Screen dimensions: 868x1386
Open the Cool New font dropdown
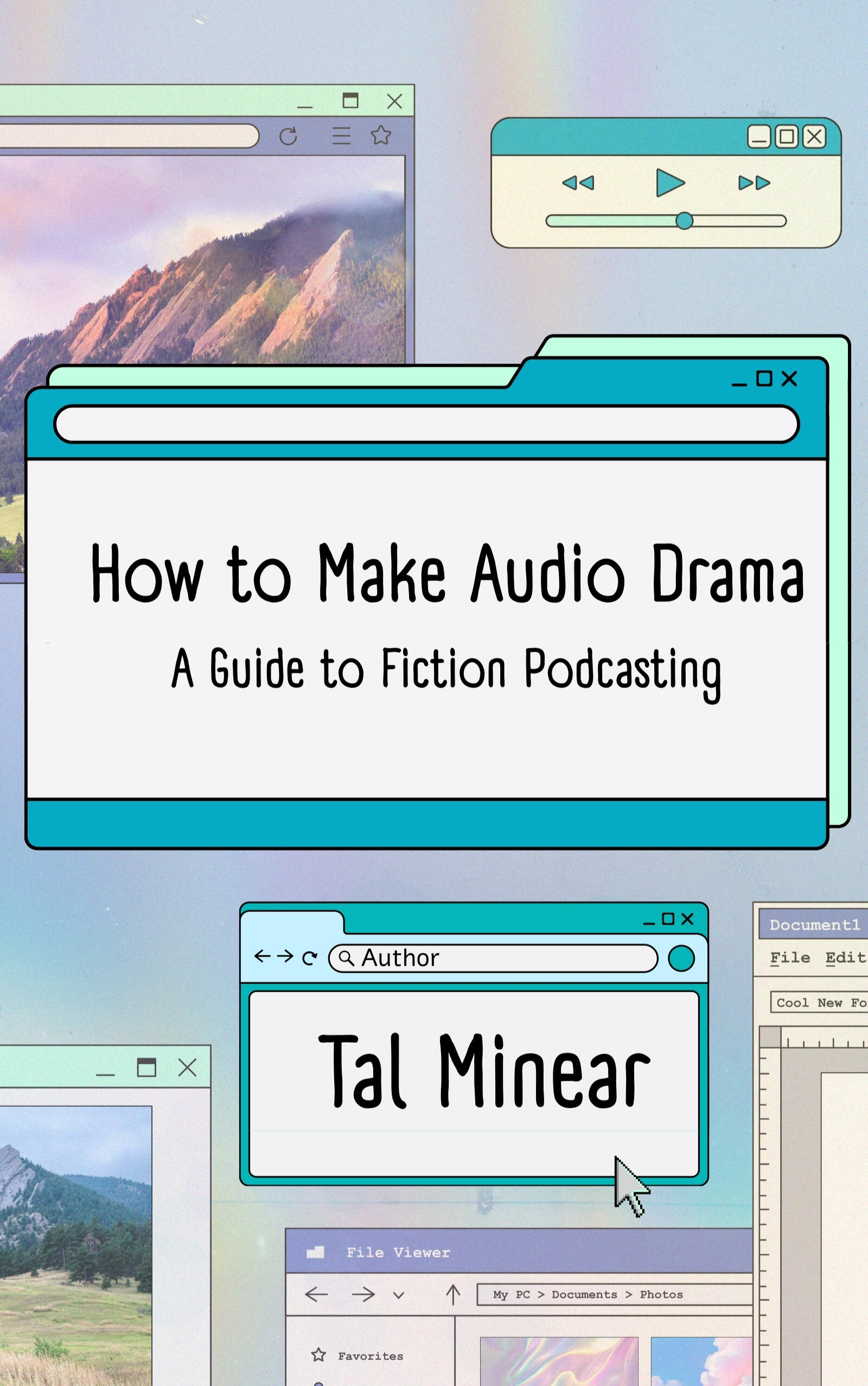(x=819, y=1002)
